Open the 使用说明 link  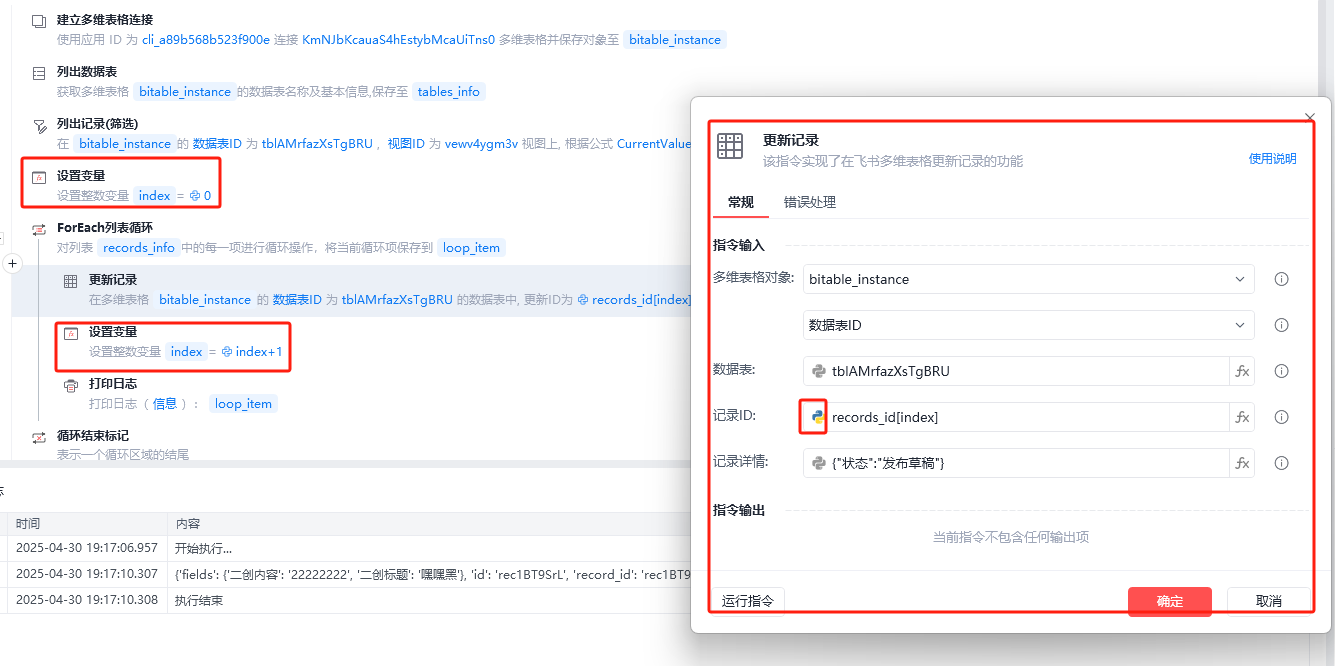[x=1272, y=158]
